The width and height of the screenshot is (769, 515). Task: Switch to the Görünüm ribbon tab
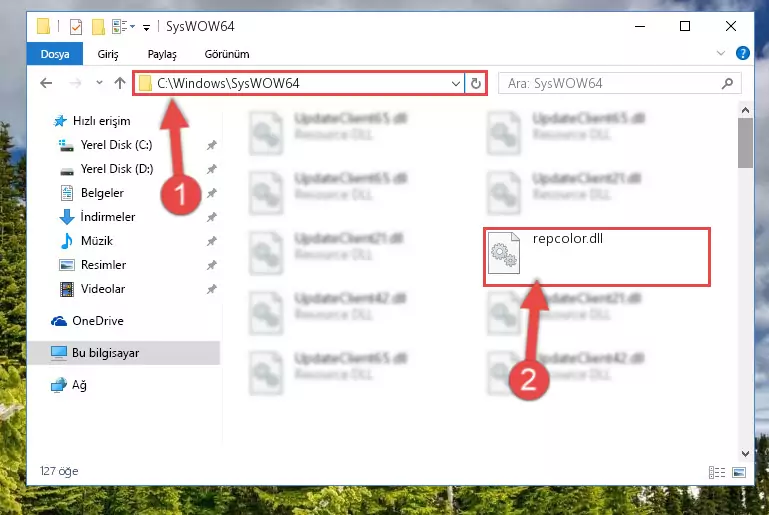227,54
